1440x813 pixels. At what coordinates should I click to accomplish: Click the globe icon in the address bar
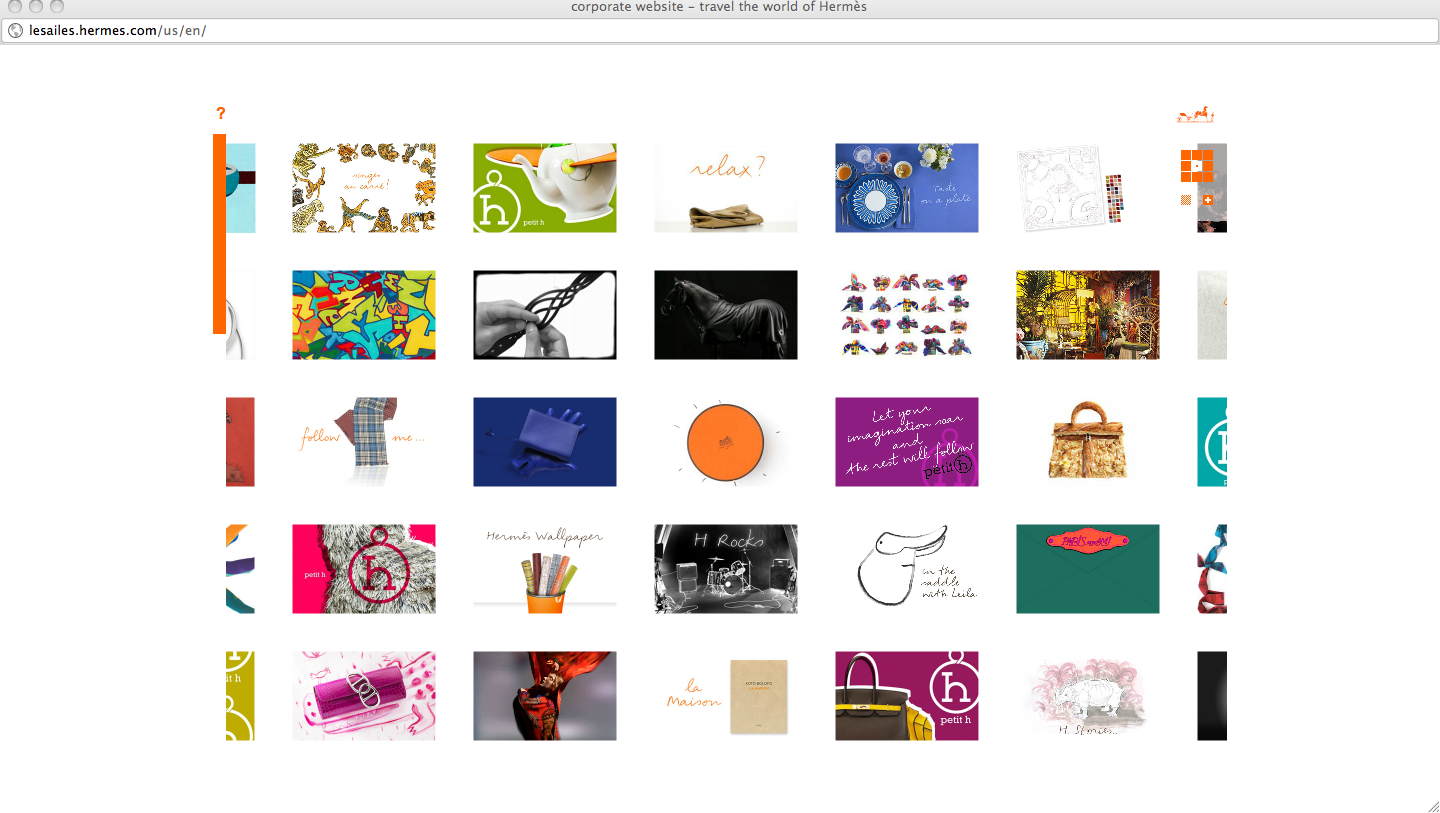pos(15,30)
